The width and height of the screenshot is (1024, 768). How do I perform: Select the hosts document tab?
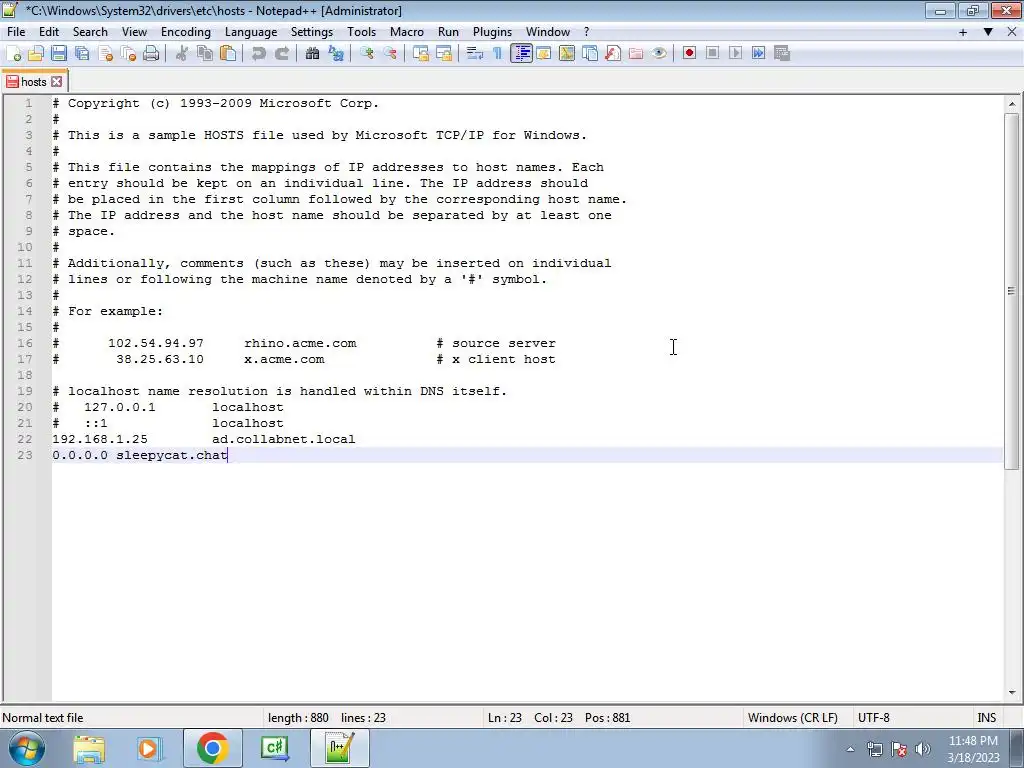point(34,82)
